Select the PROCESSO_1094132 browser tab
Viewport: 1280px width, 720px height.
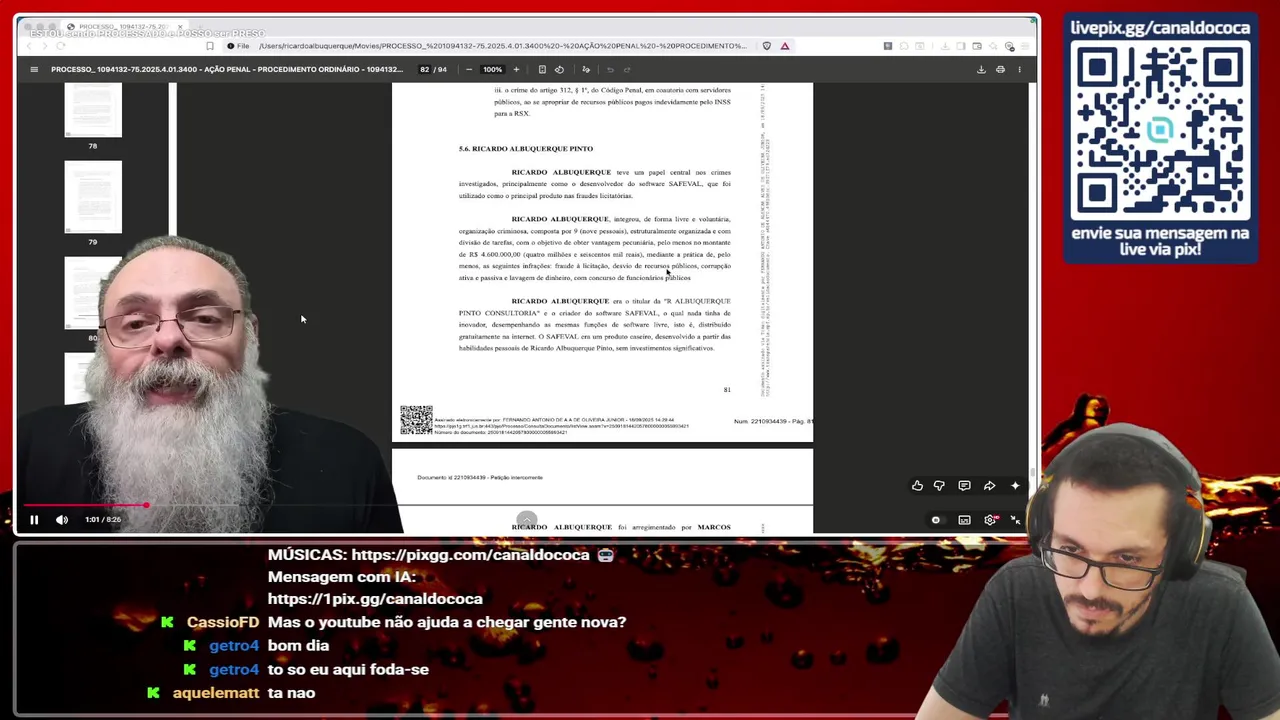(125, 27)
